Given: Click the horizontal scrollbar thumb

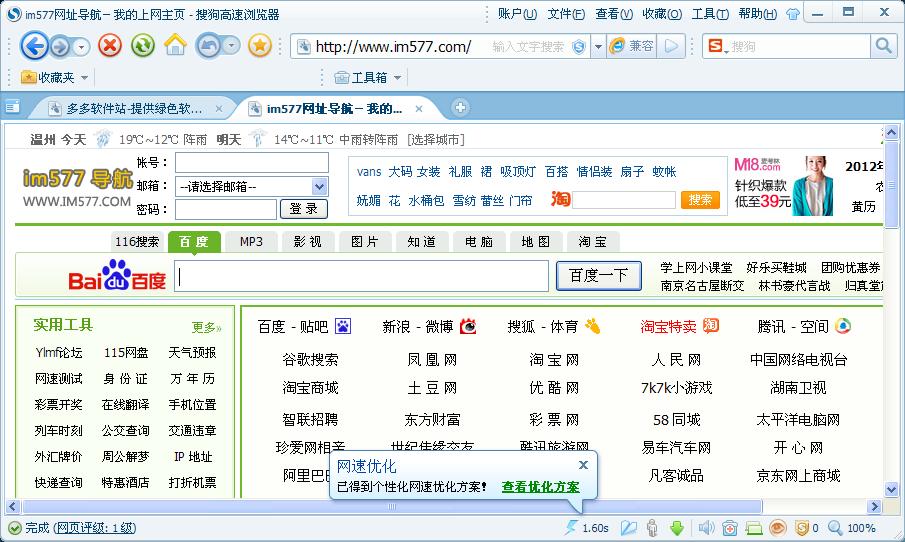Looking at the screenshot, I should click(x=392, y=507).
